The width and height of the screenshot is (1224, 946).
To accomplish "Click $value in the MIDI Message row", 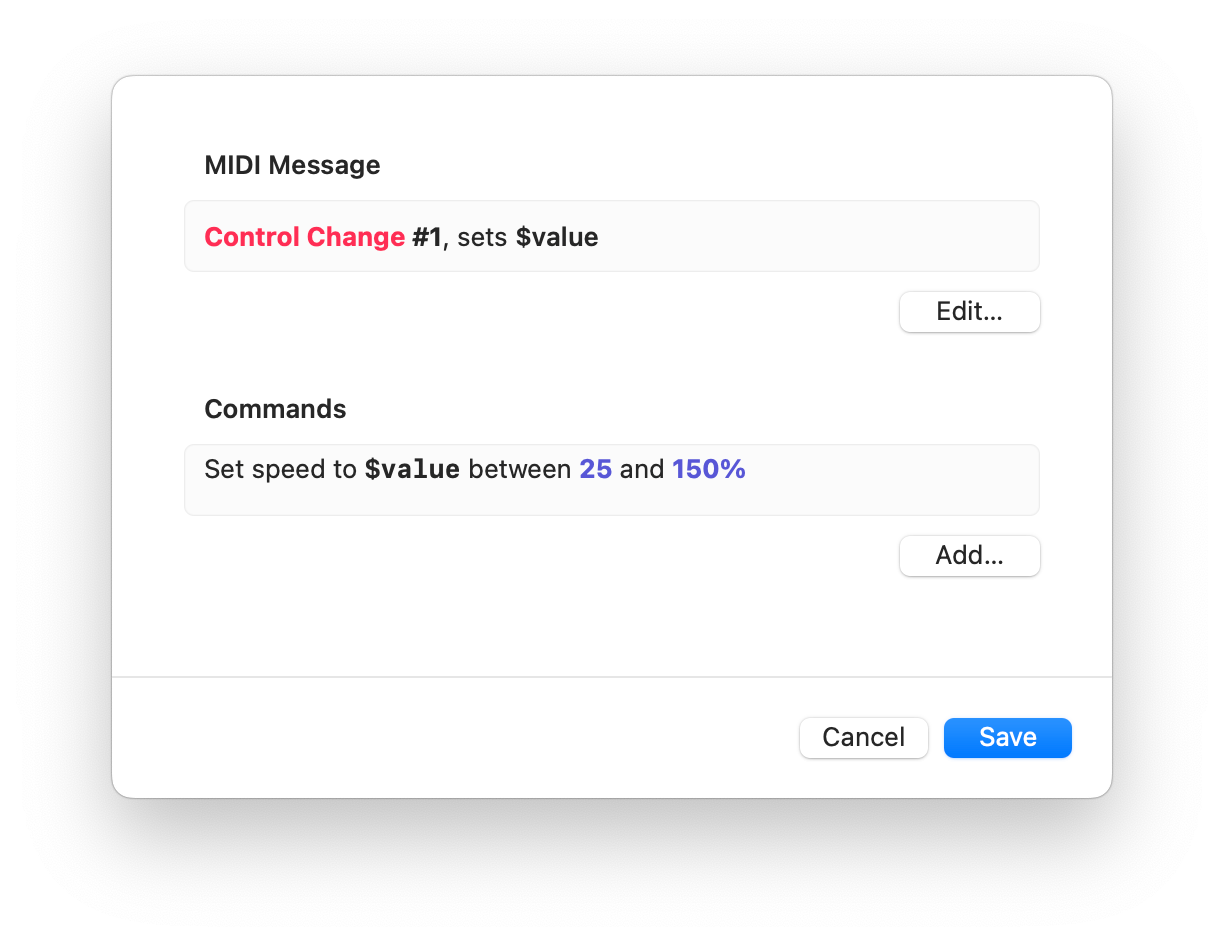I will [557, 238].
